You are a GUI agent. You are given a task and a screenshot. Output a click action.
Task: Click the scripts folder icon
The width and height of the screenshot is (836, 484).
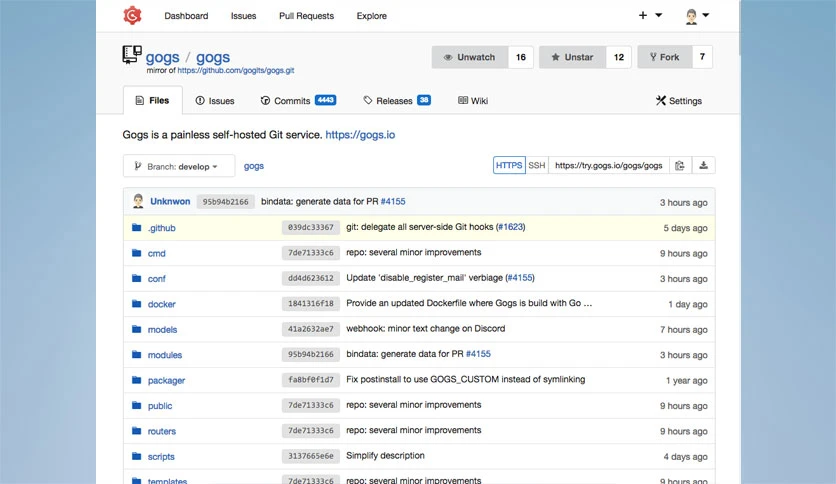(x=136, y=456)
